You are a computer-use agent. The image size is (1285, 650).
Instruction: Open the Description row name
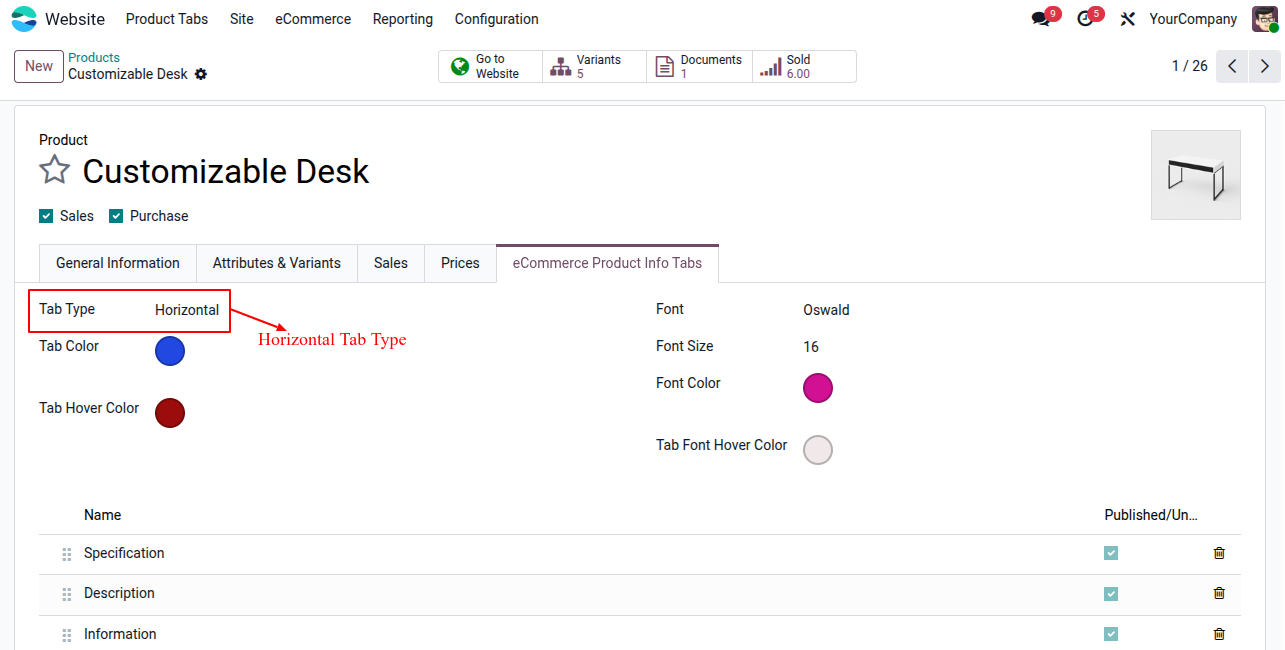119,593
